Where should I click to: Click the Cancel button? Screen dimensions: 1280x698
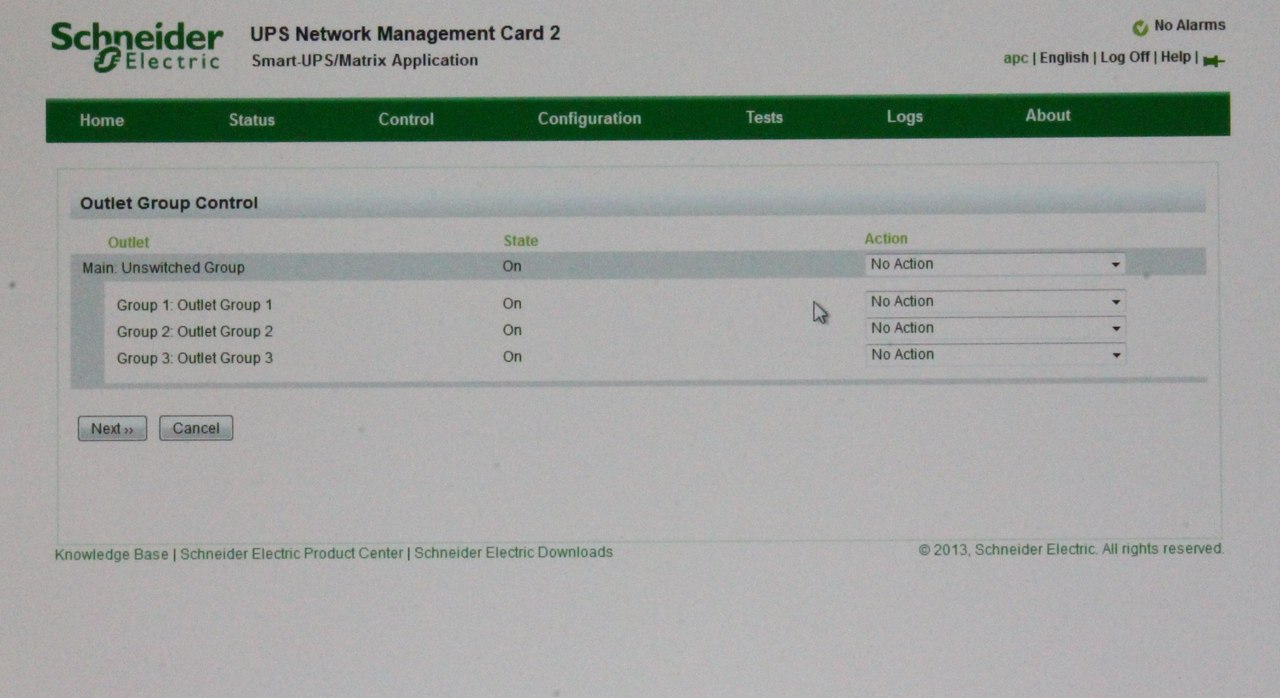pos(196,428)
